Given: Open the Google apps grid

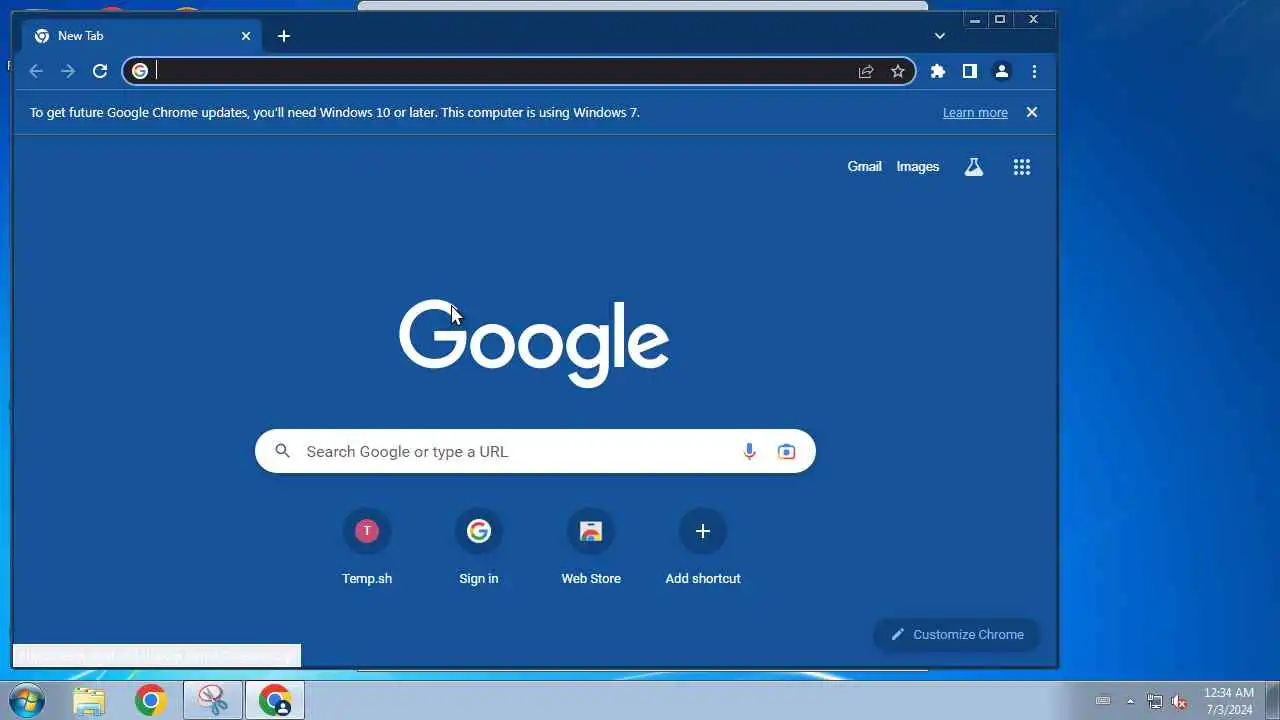Looking at the screenshot, I should coord(1021,167).
